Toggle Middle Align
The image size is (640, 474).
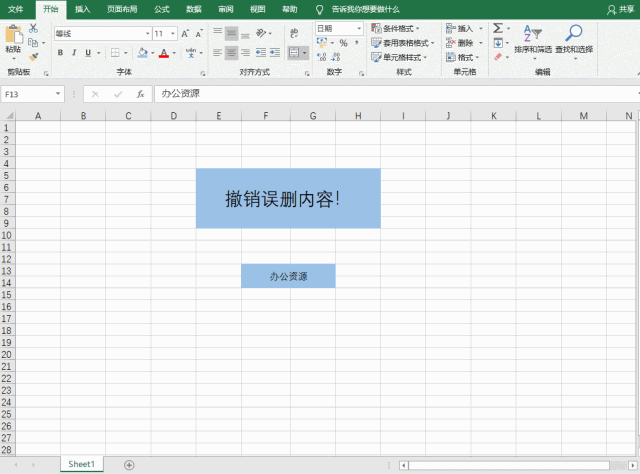click(231, 33)
